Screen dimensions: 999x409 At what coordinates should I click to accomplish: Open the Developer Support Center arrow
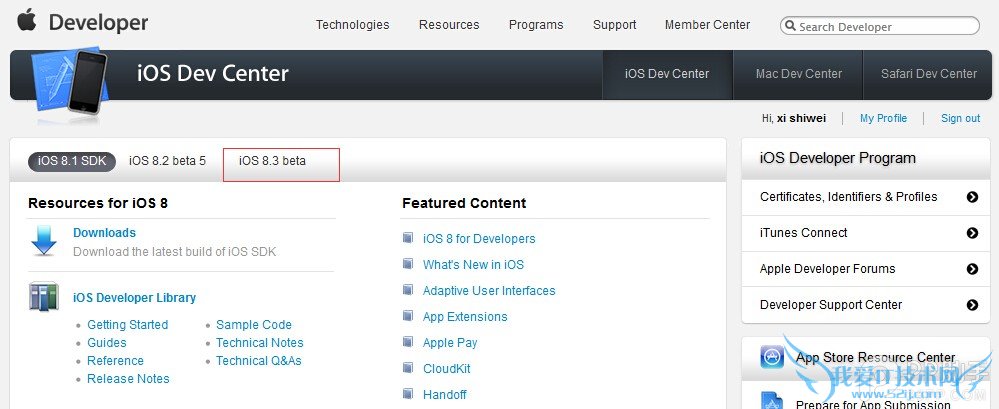[x=972, y=305]
